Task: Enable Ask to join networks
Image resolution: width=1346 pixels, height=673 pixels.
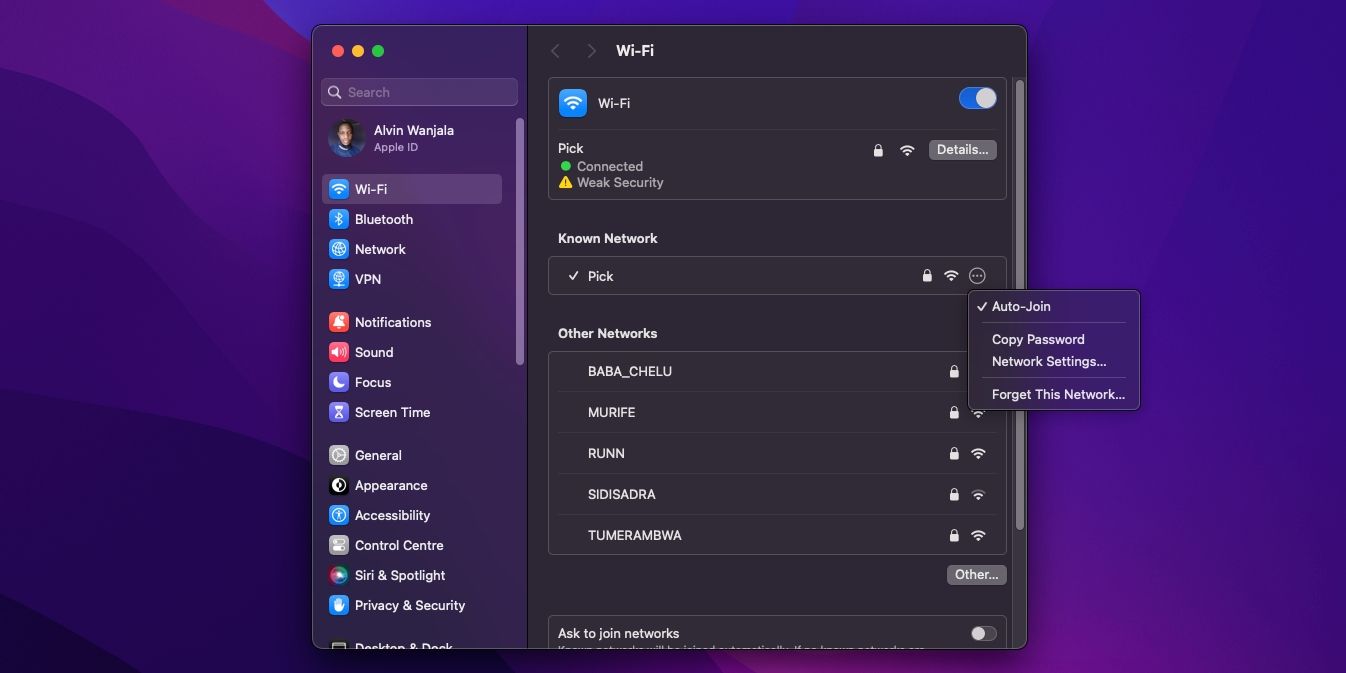Action: (981, 633)
